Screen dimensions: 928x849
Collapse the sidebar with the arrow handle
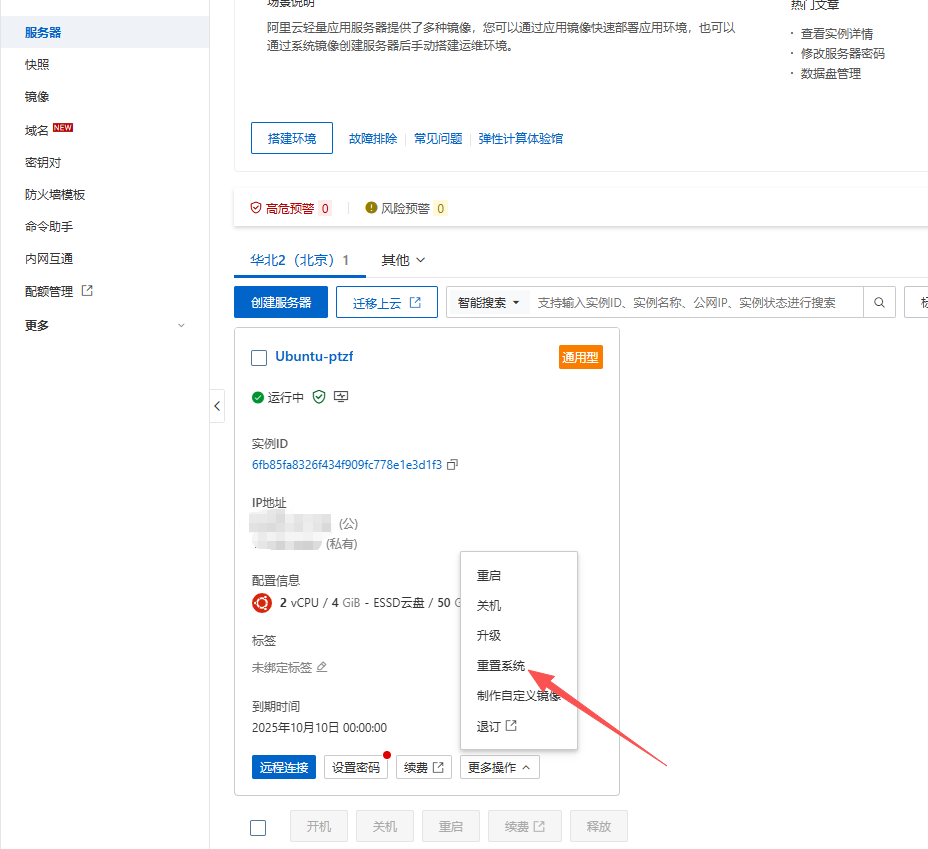tap(217, 406)
